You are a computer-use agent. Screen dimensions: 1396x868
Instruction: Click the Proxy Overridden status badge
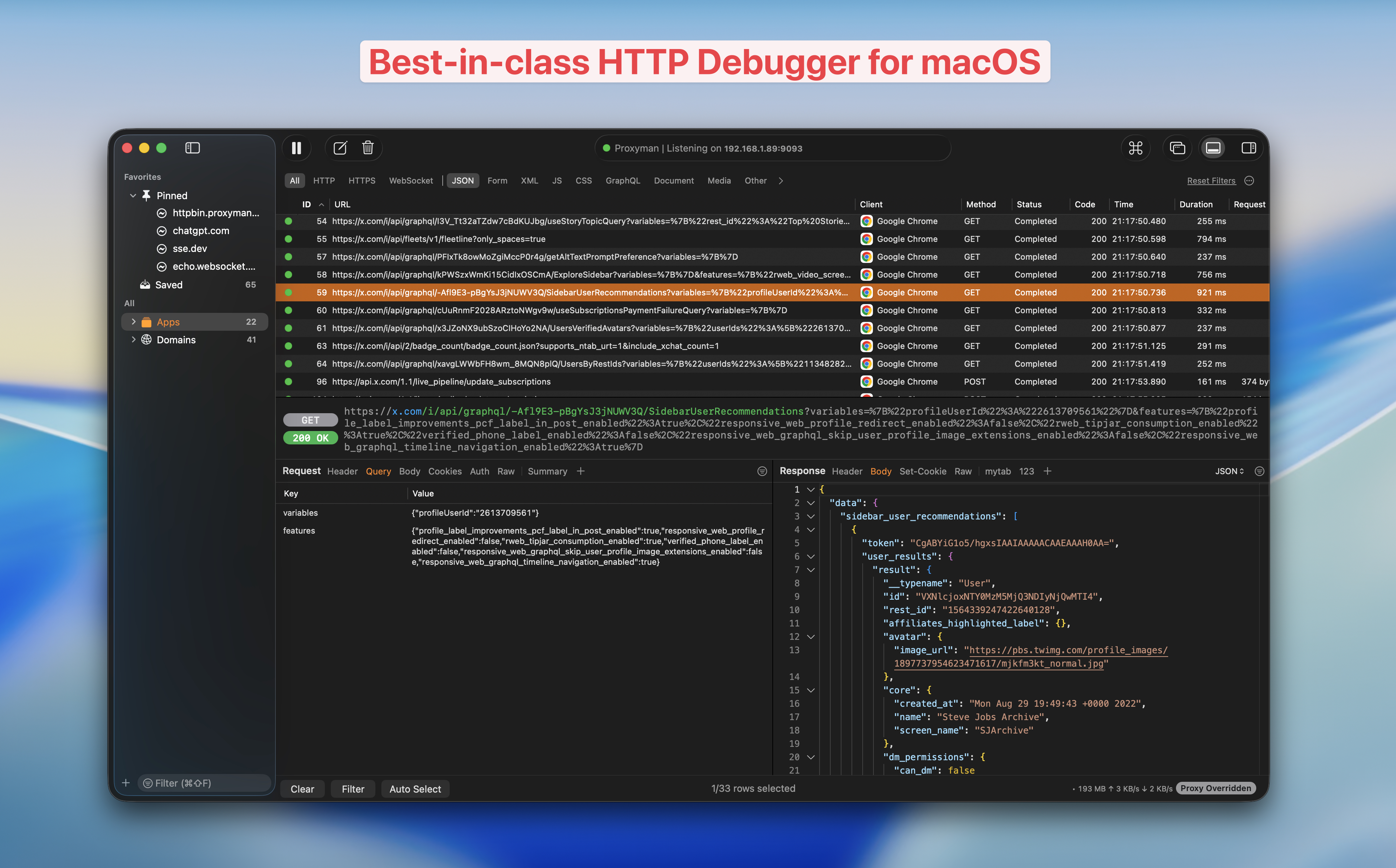click(1216, 789)
